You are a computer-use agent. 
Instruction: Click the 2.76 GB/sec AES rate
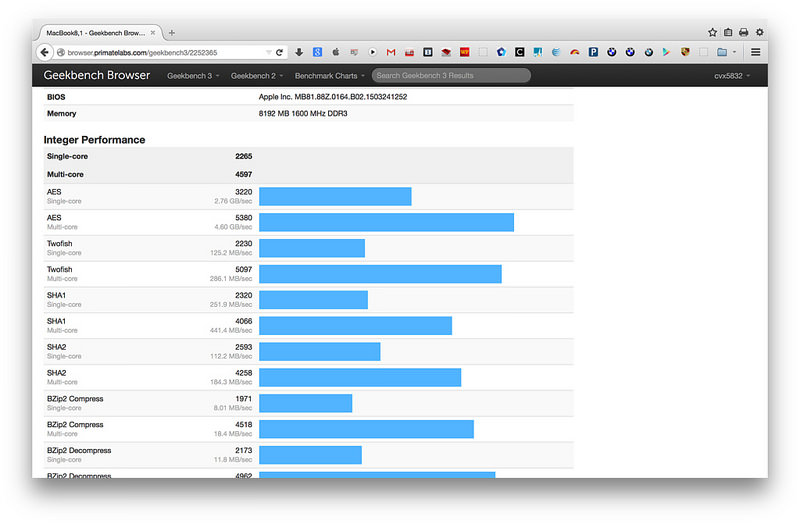233,201
